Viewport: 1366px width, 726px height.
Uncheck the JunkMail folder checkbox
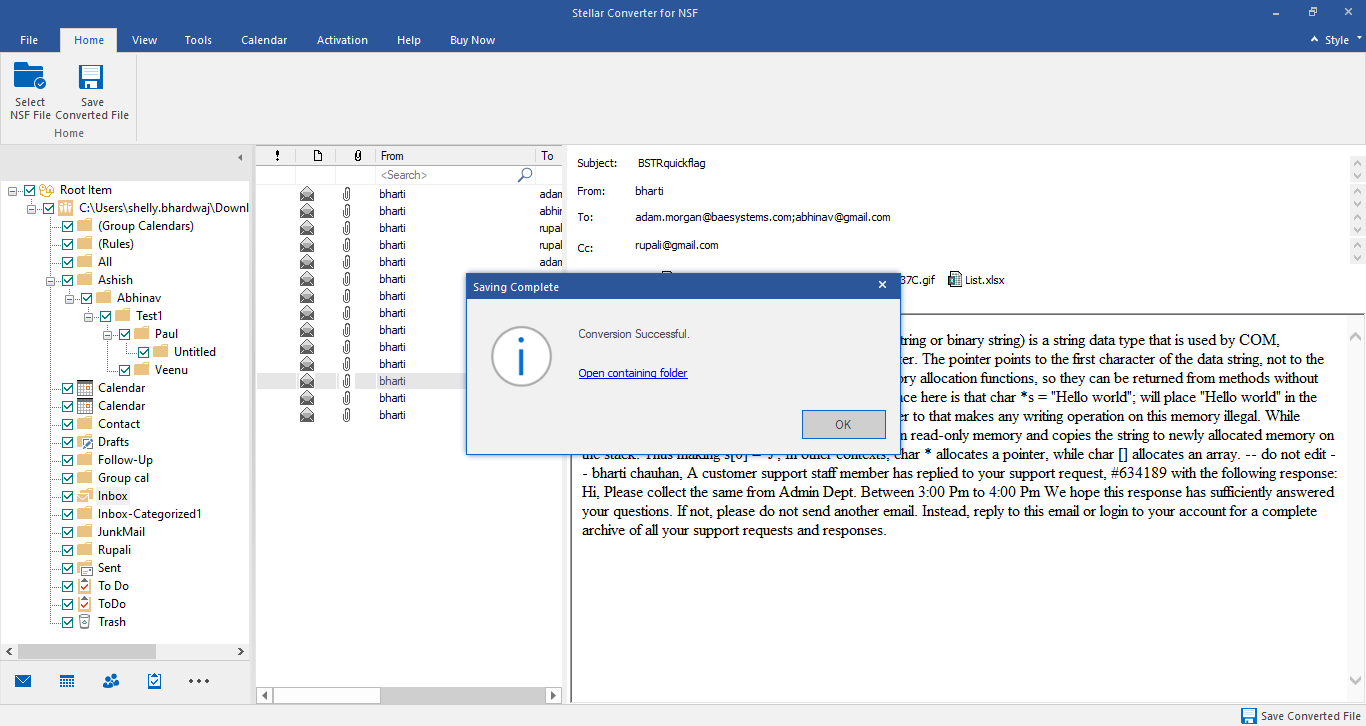coord(68,532)
